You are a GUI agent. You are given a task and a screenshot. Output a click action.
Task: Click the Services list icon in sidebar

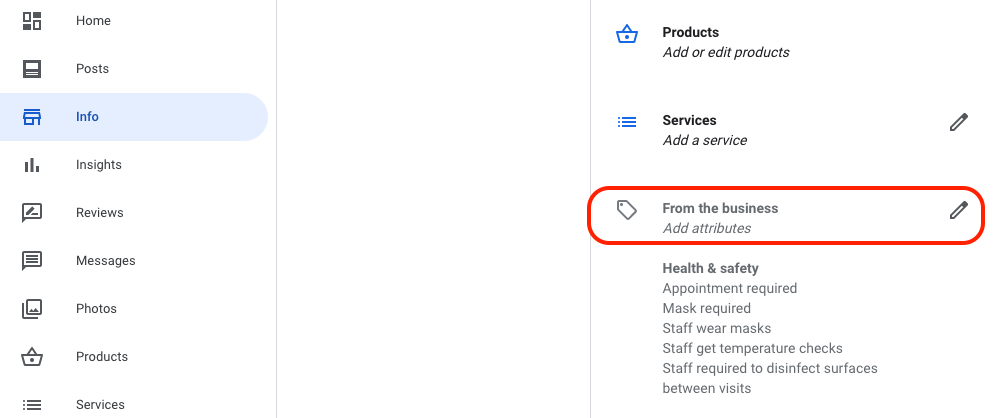[x=32, y=405]
